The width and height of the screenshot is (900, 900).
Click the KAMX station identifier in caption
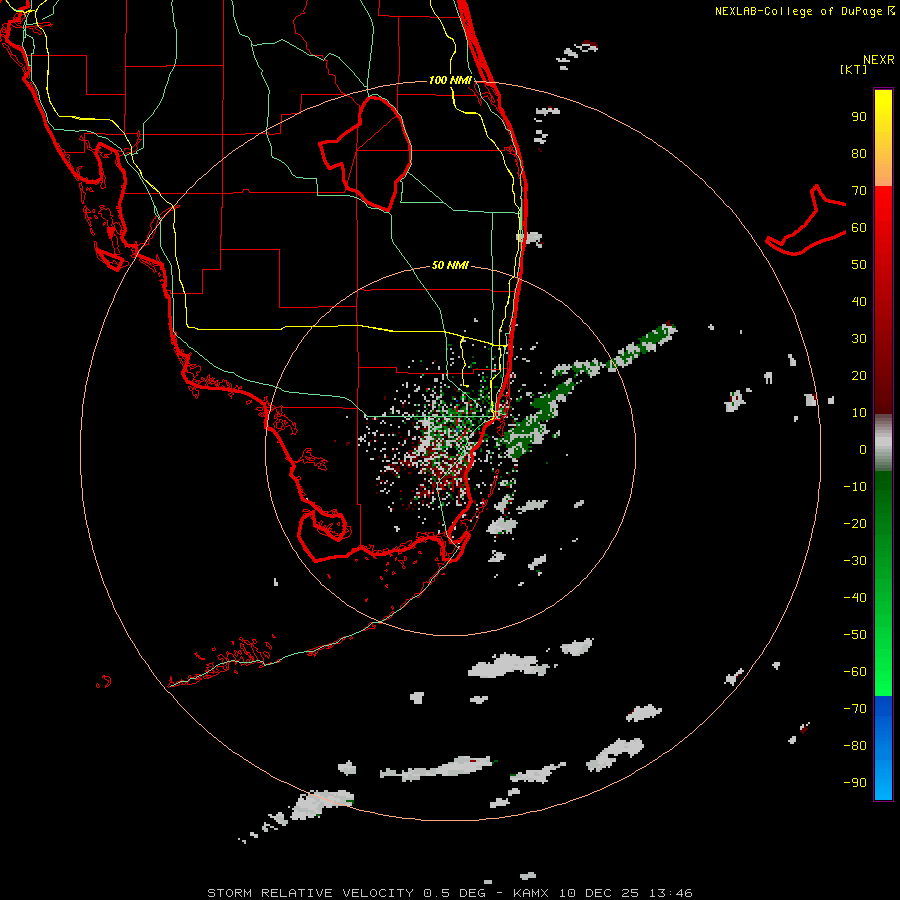(531, 893)
